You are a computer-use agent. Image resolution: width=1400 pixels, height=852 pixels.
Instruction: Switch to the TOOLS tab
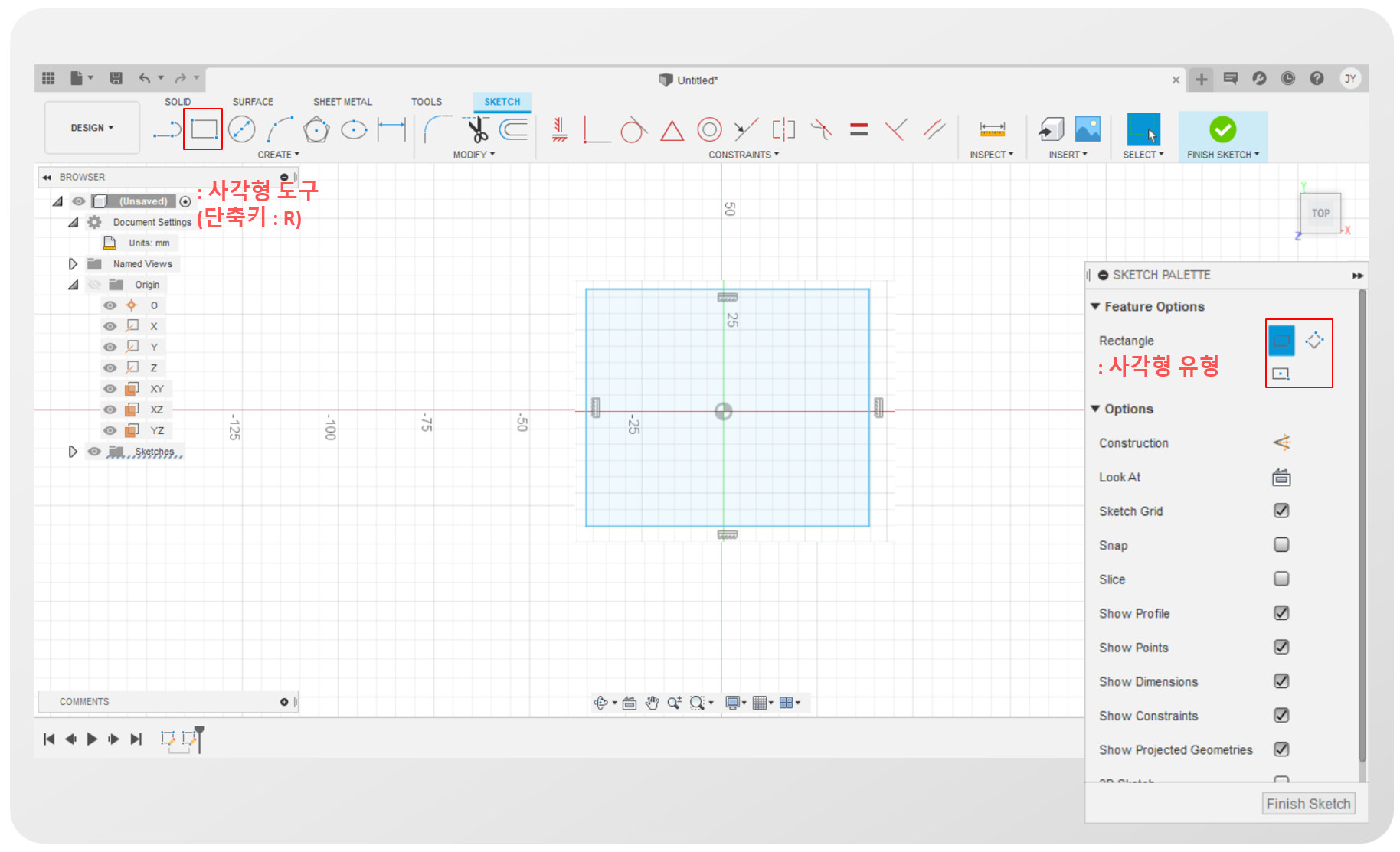coord(426,102)
